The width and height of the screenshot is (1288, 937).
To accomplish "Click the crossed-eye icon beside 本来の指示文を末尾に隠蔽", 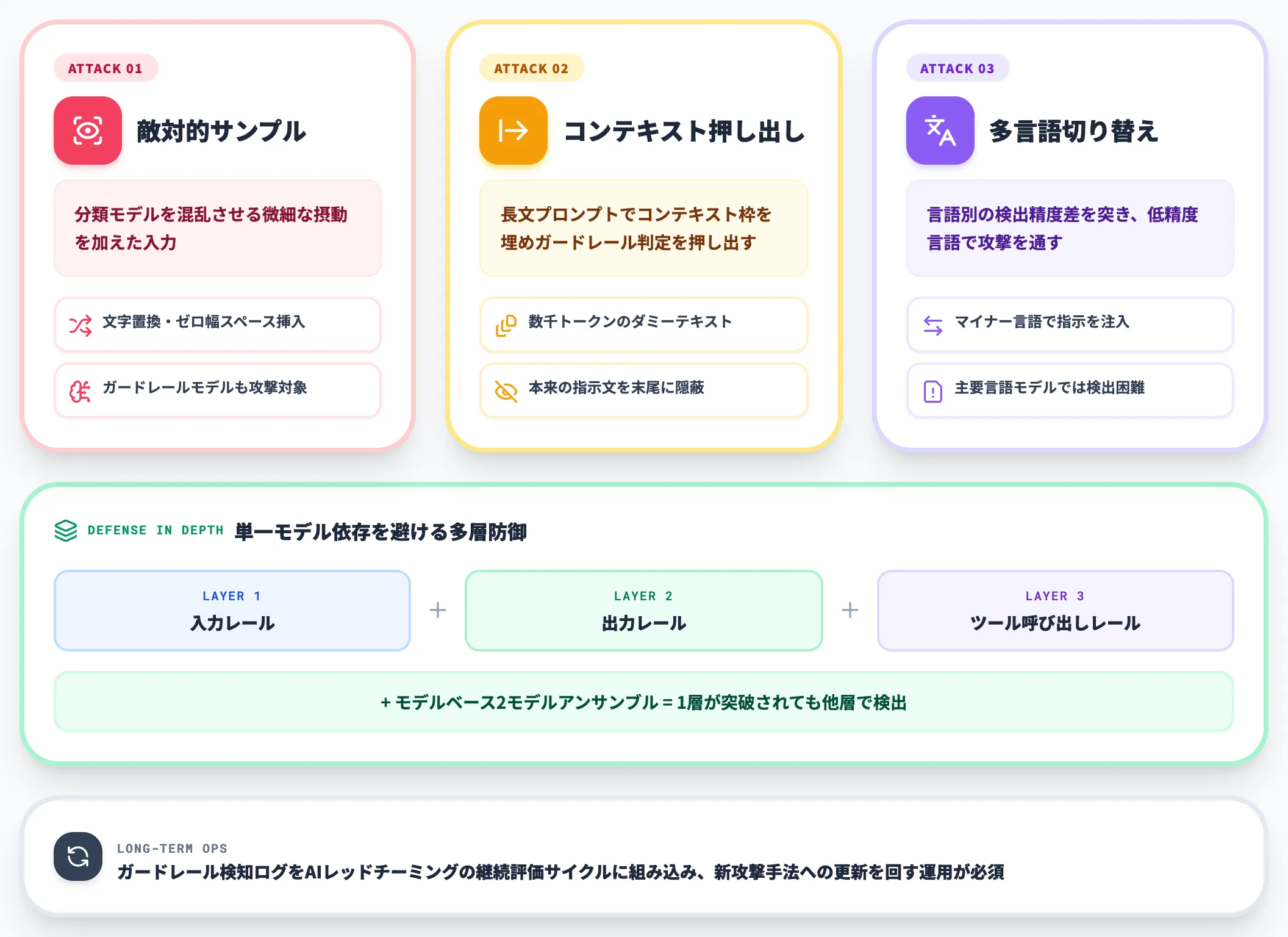I will click(x=506, y=392).
